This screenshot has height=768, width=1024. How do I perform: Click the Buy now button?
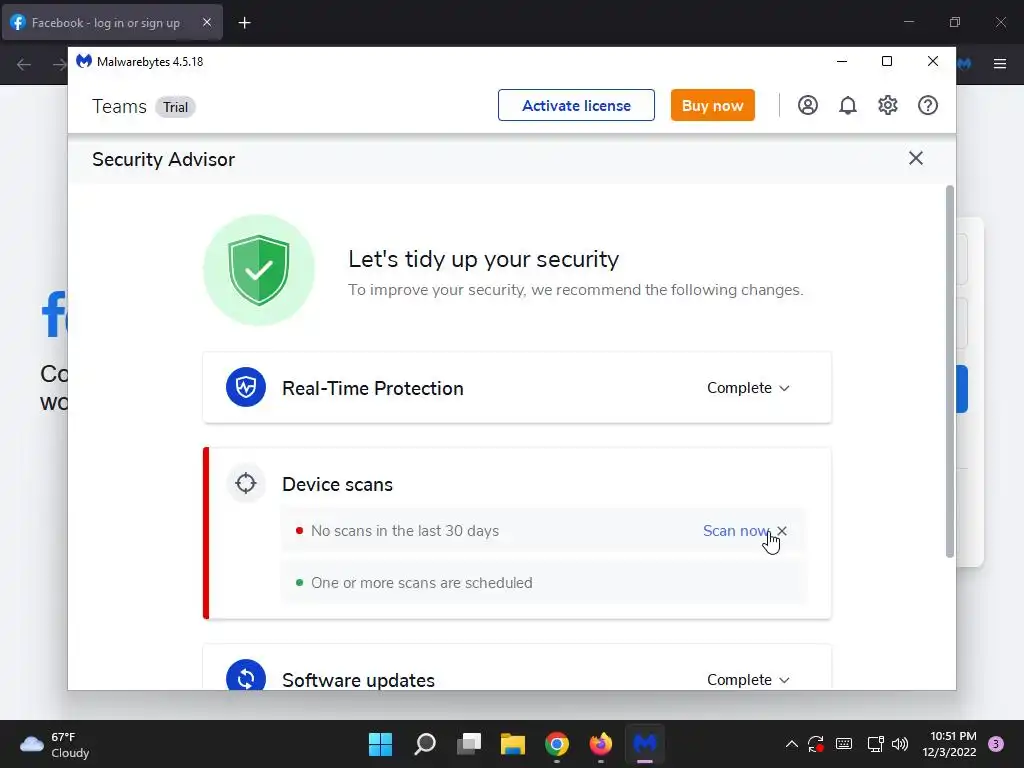(x=712, y=105)
